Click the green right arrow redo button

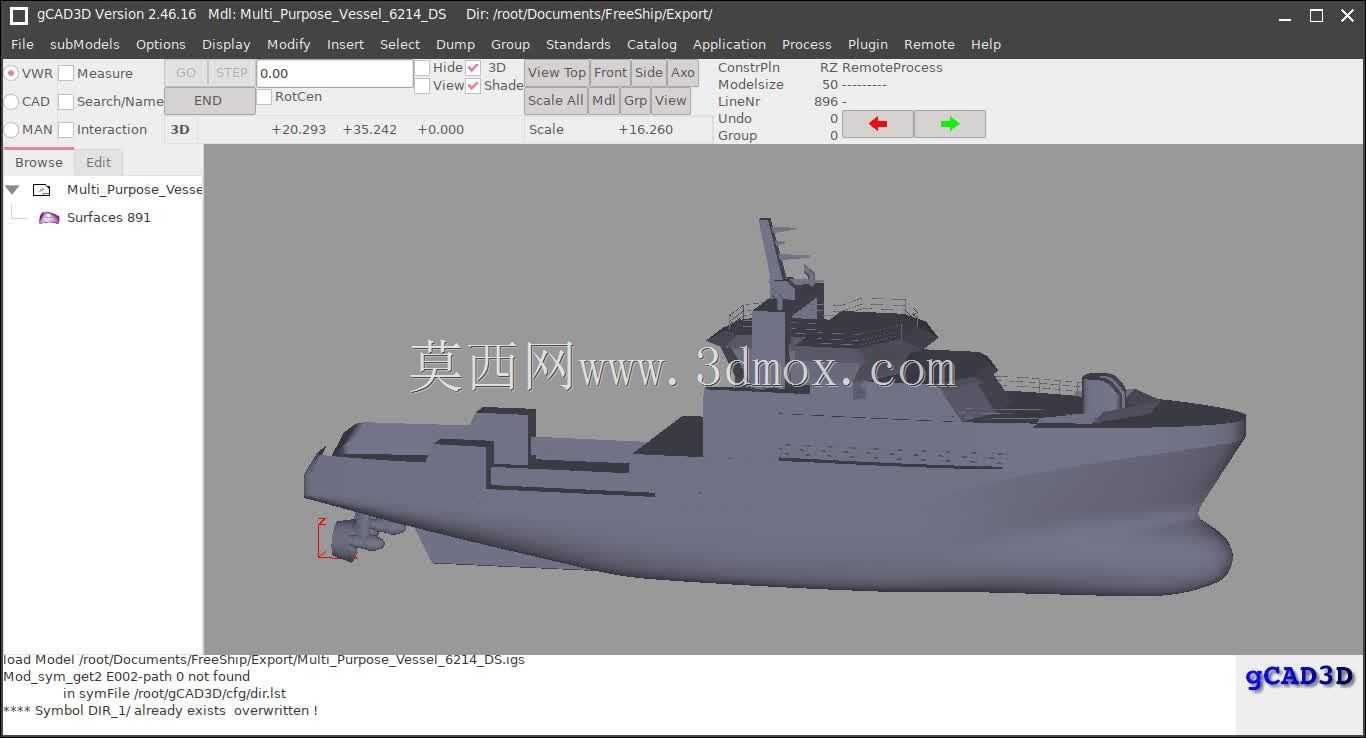point(950,124)
